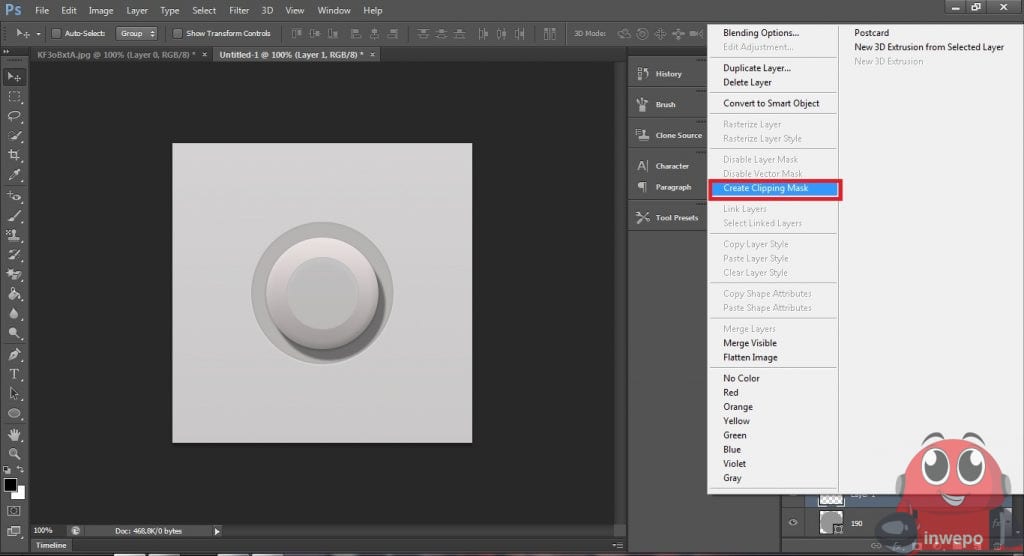Image resolution: width=1024 pixels, height=556 pixels.
Task: Check Show Transform Controls
Action: 177,33
